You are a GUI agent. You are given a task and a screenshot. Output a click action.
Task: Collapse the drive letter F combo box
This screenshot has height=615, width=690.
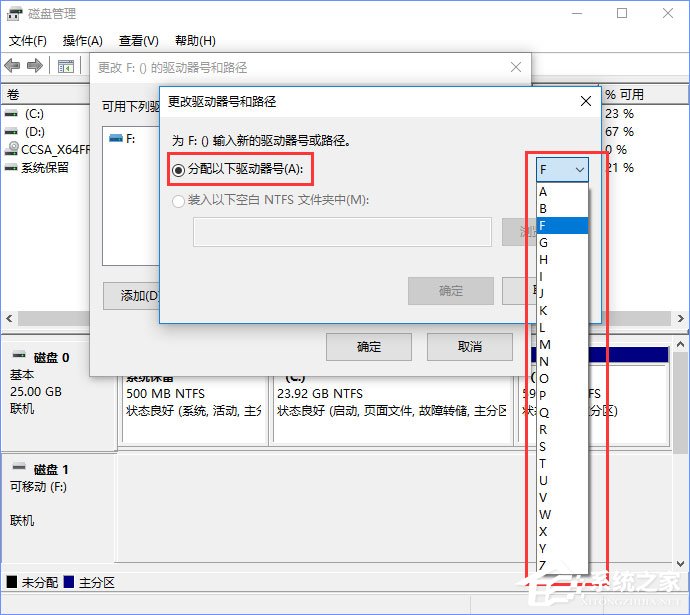562,169
